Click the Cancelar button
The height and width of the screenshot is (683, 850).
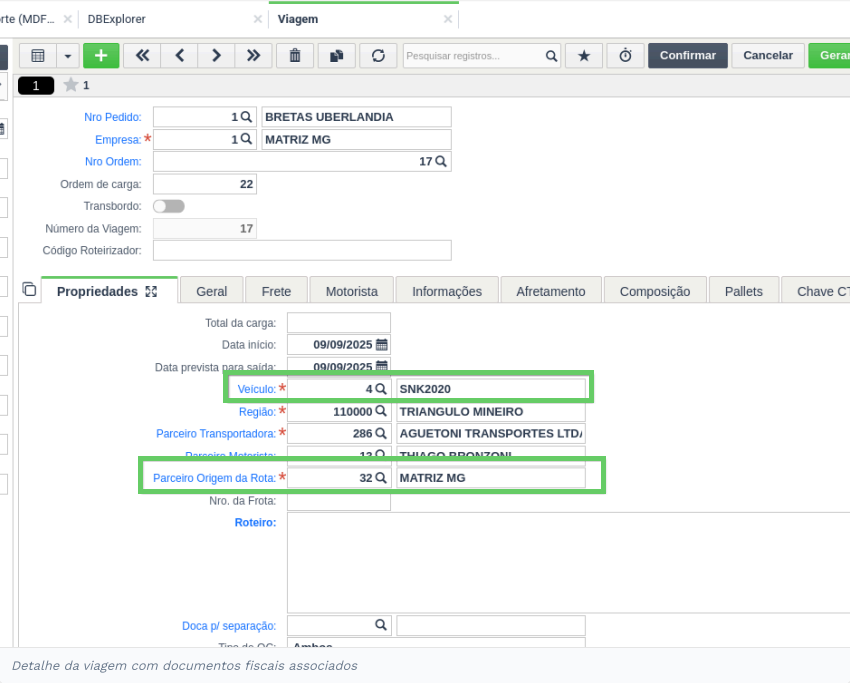pyautogui.click(x=768, y=56)
